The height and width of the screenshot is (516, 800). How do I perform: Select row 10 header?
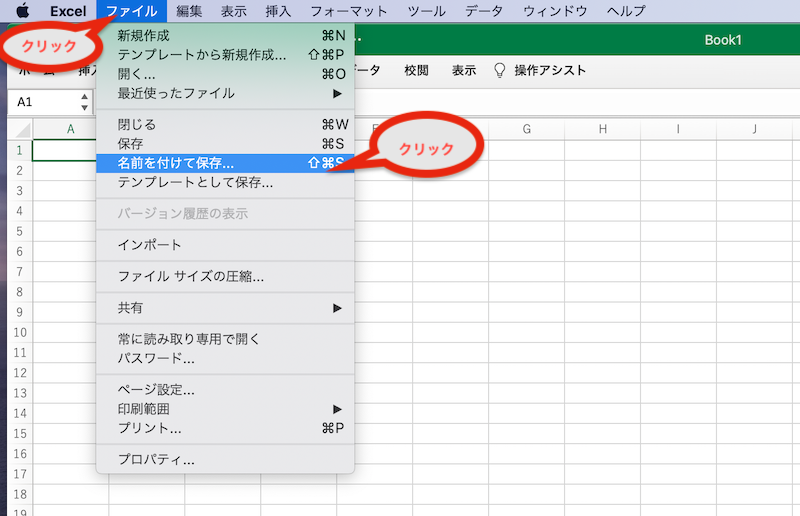point(20,332)
